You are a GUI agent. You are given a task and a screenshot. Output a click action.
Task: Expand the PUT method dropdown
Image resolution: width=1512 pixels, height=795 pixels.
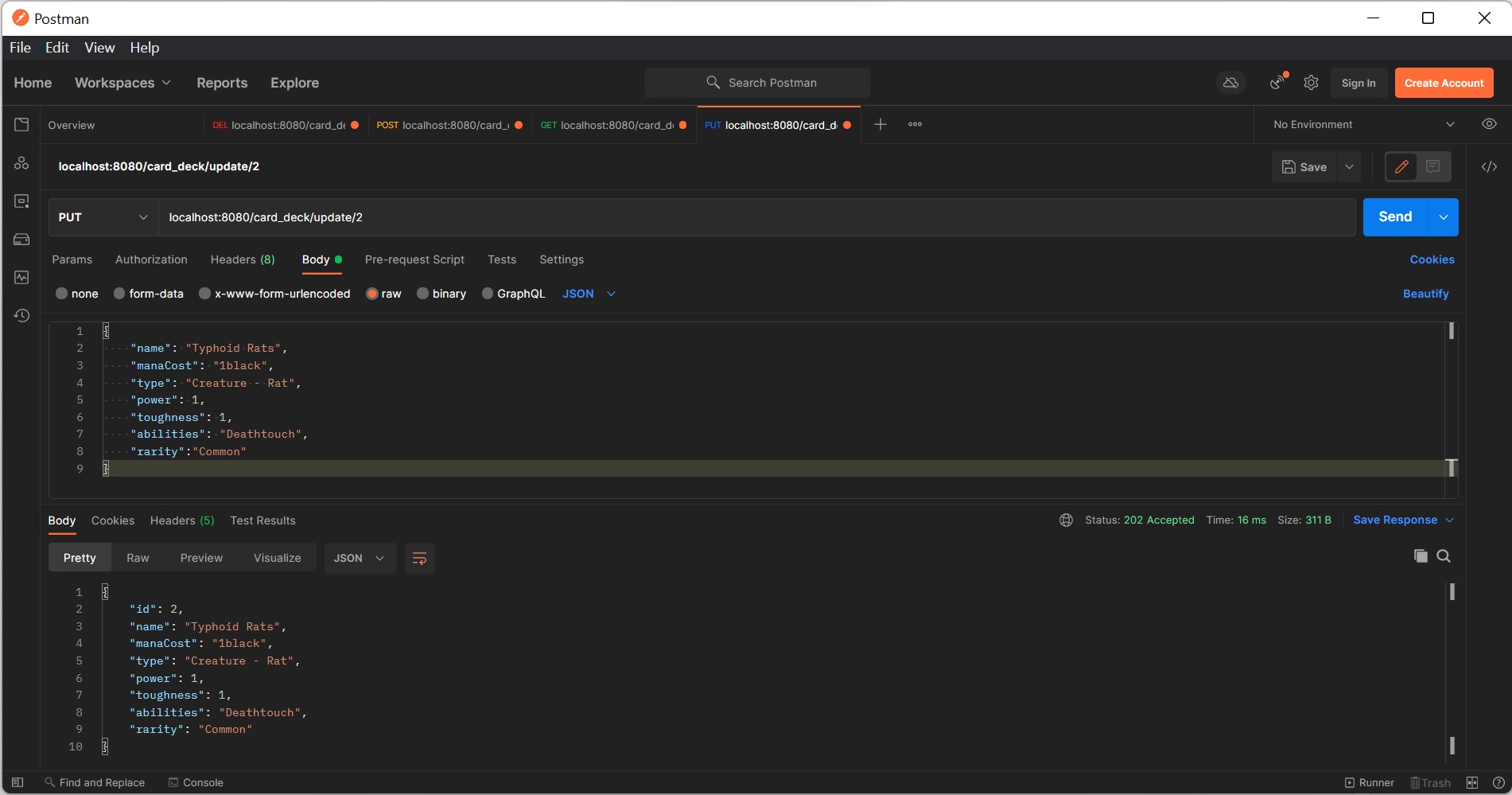103,217
